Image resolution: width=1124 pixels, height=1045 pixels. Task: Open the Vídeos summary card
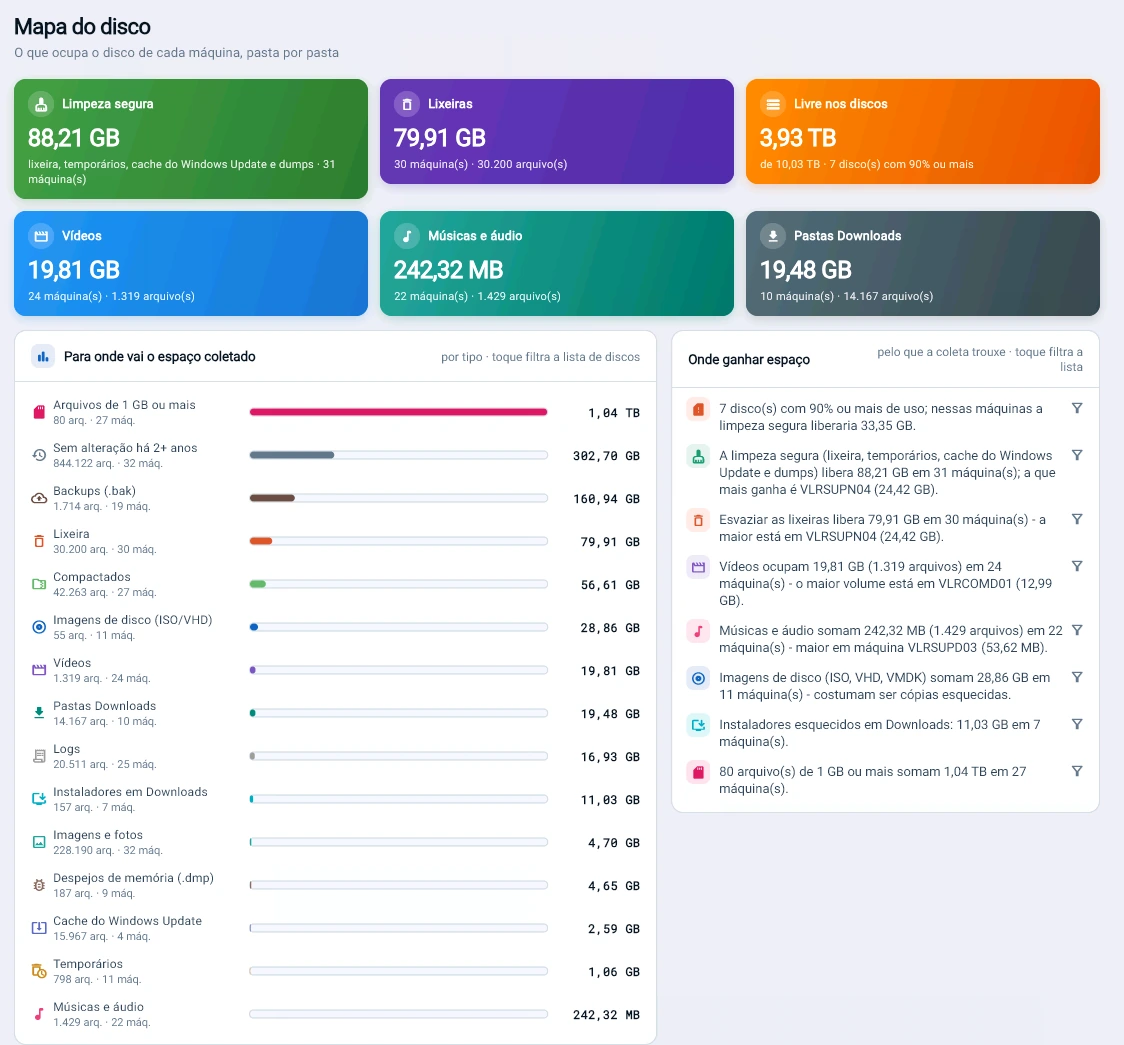191,263
